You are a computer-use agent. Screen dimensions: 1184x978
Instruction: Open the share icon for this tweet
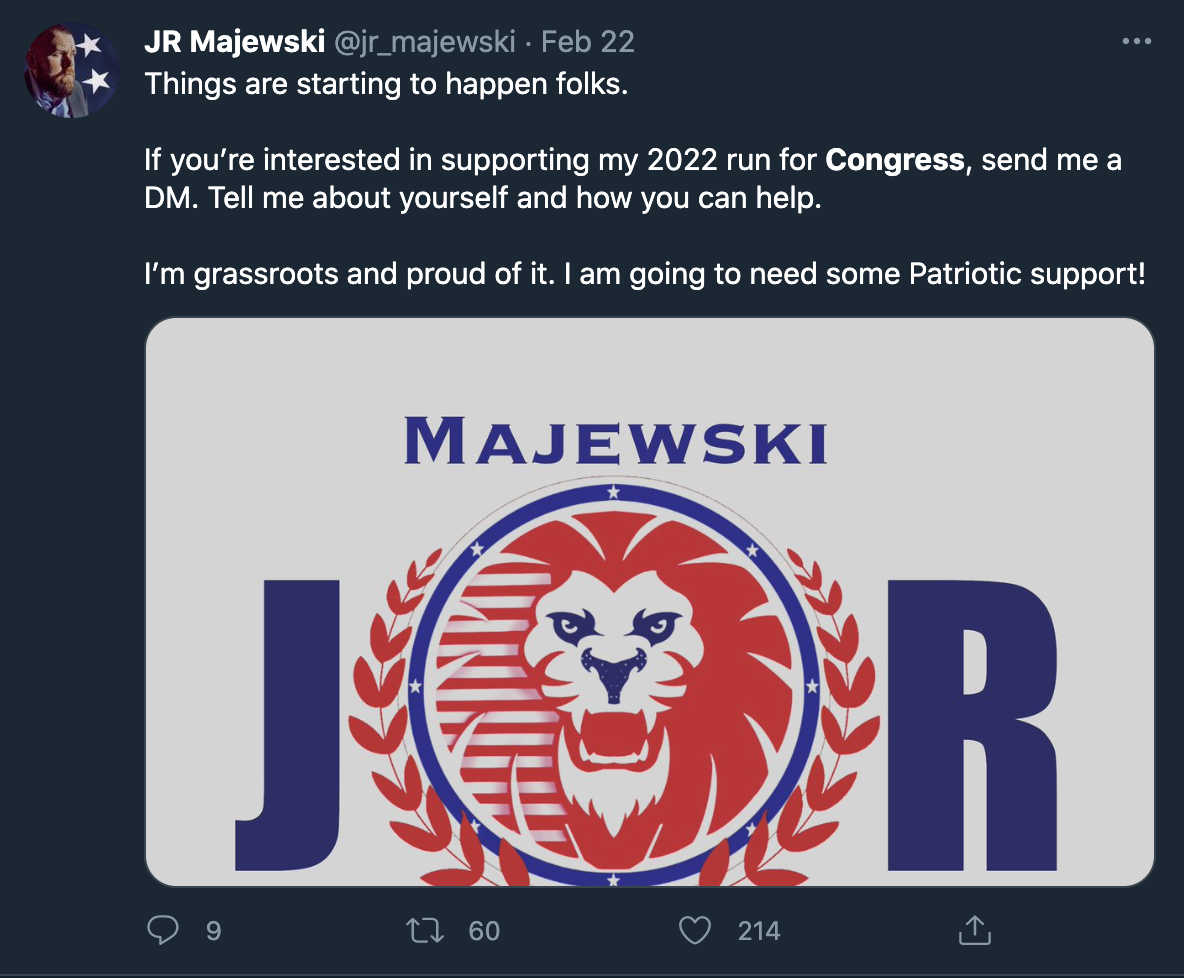point(972,931)
